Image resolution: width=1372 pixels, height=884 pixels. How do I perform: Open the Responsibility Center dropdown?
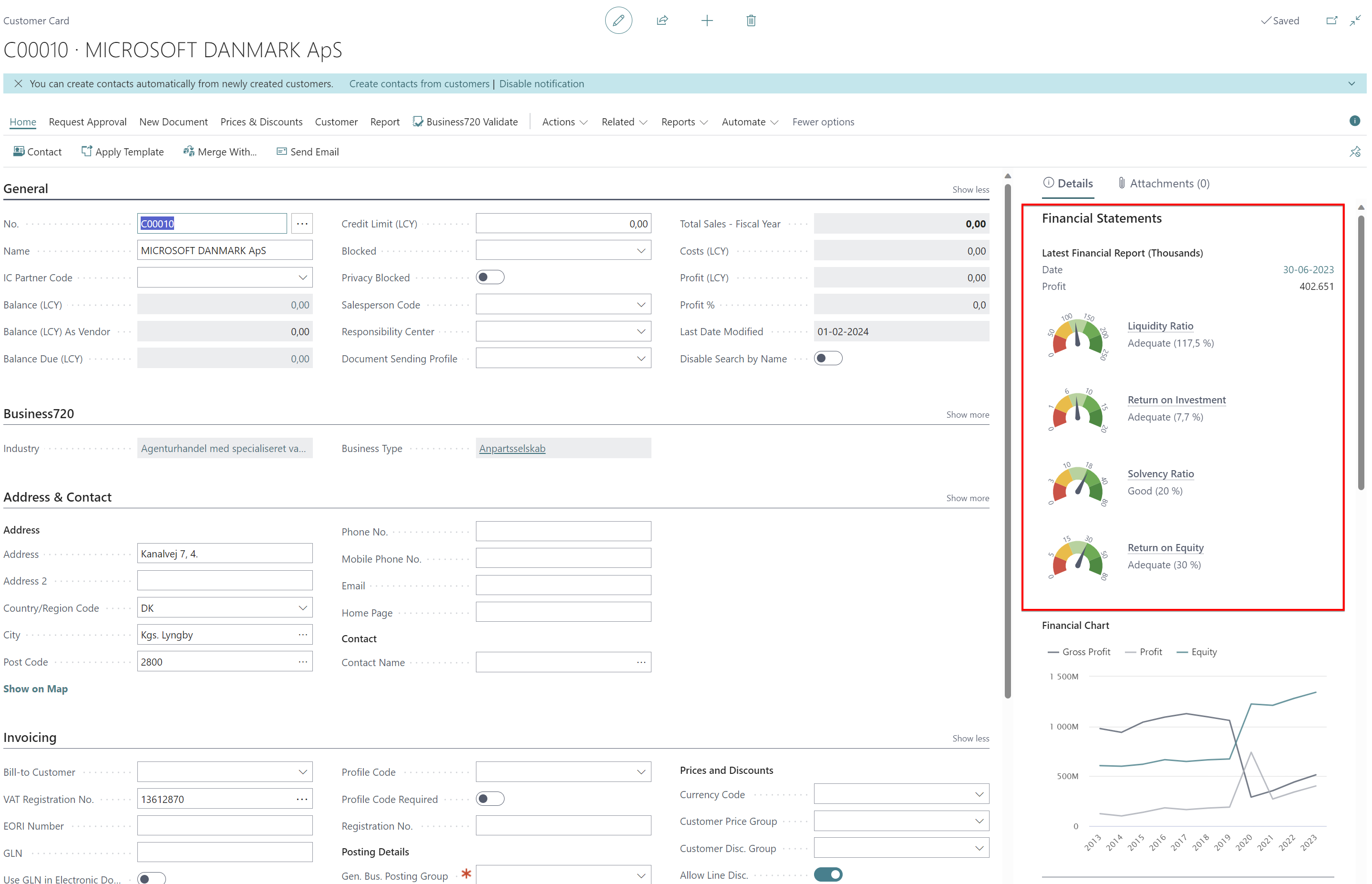pos(640,332)
